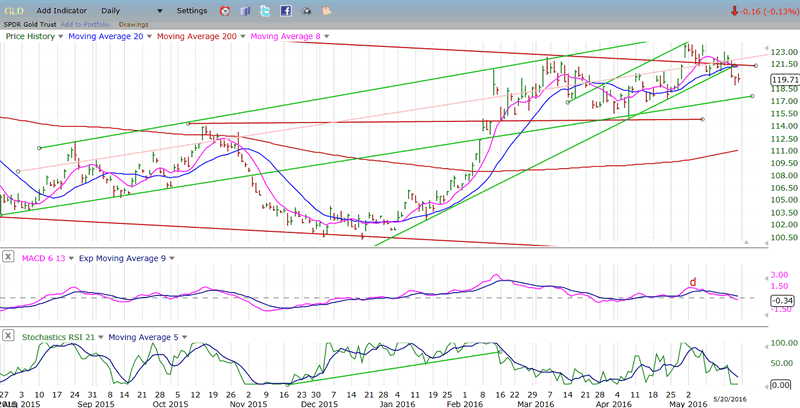This screenshot has width=800, height=408.
Task: Click the book icon in the toolbar
Action: click(x=245, y=11)
